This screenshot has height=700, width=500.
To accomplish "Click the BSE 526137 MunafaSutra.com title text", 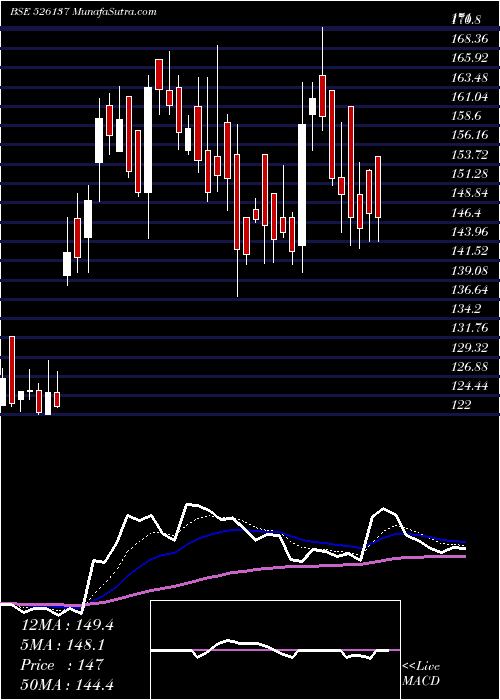I will tap(83, 12).
